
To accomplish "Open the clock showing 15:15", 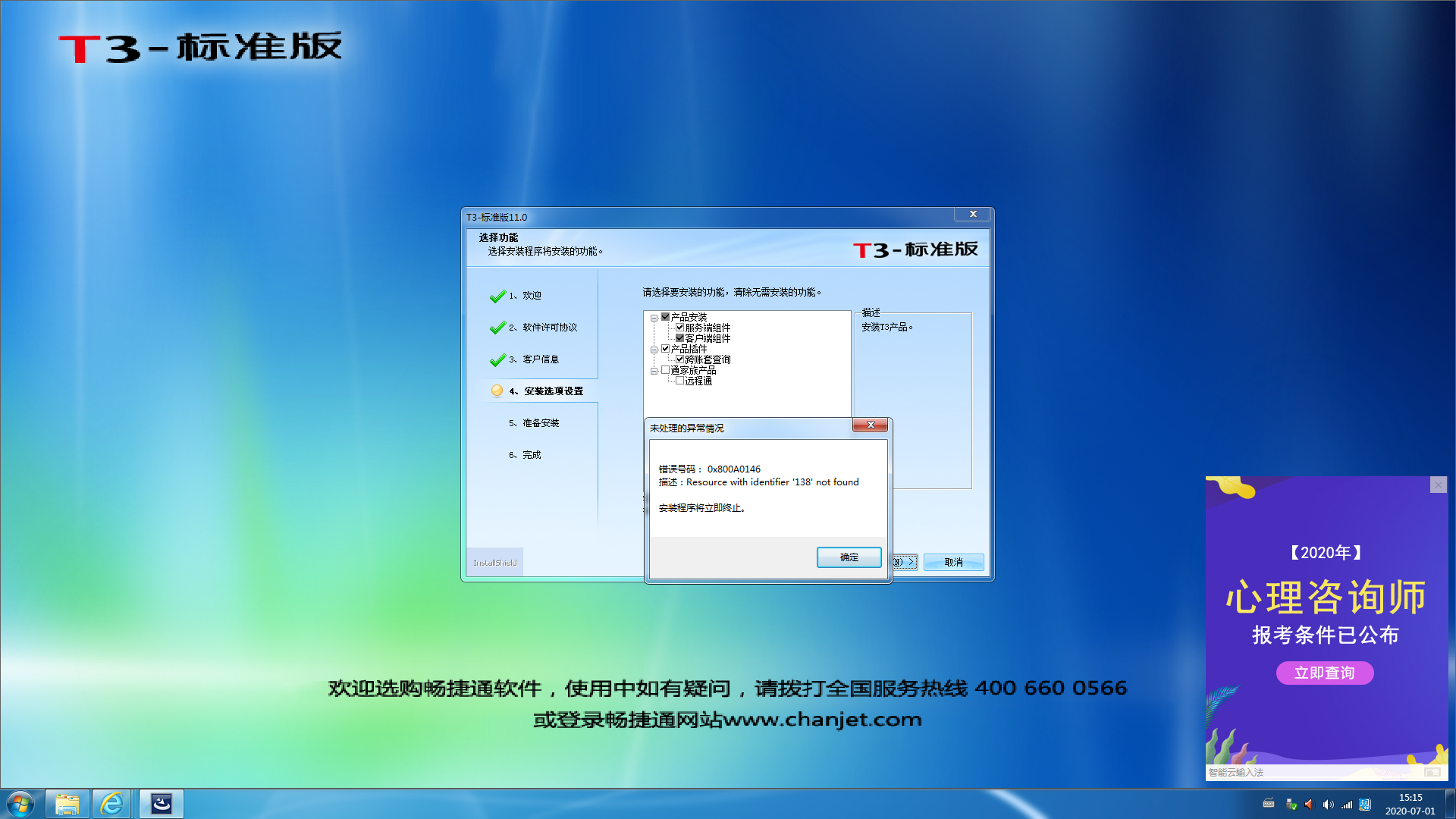I will [x=1410, y=804].
